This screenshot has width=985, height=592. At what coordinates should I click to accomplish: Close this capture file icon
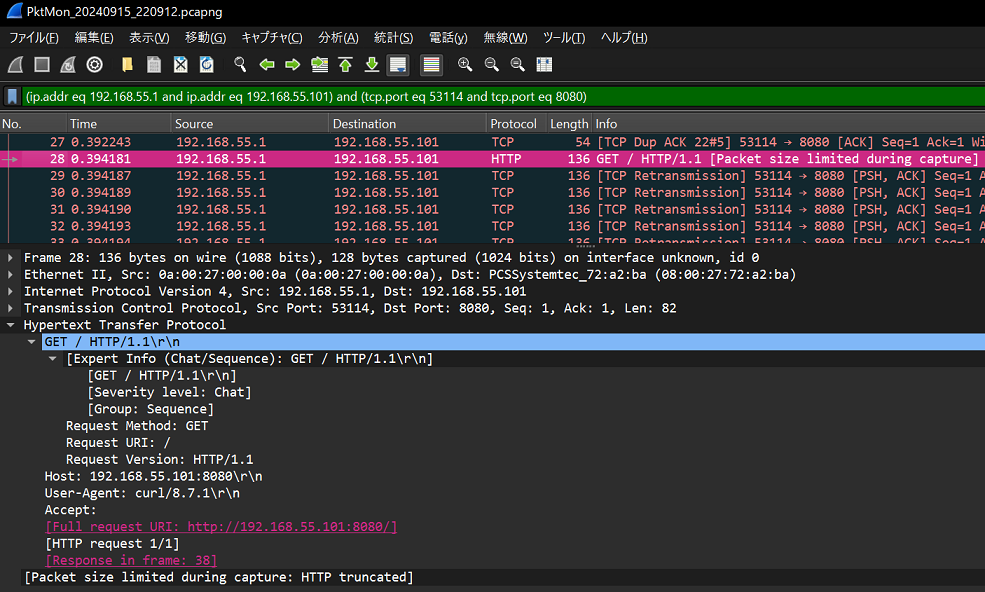180,65
